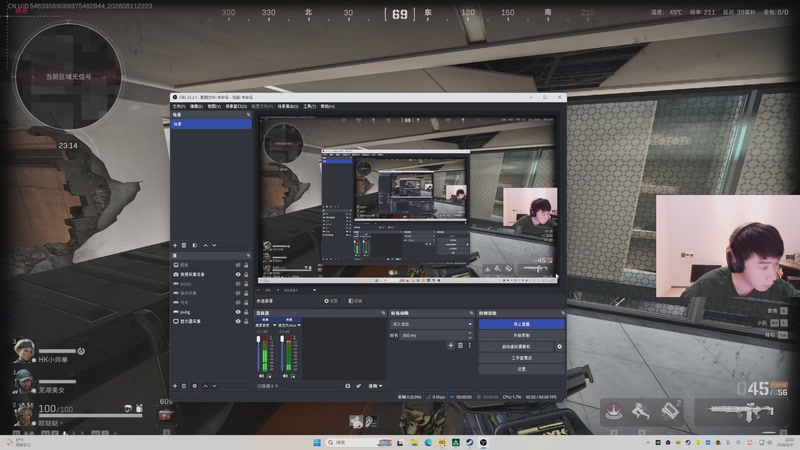Adjust the second mixer channel volume slider
800x450 pixels.
282,354
